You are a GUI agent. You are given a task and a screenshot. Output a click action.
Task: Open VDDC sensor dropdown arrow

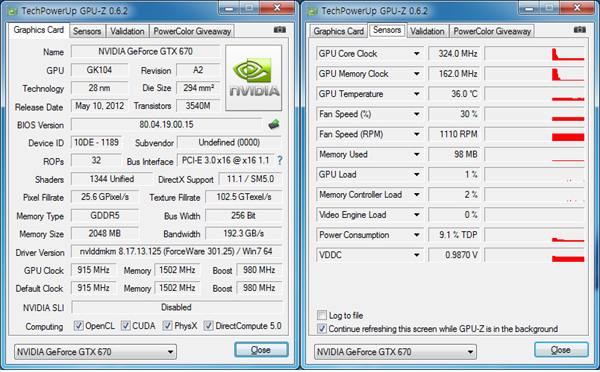point(417,255)
